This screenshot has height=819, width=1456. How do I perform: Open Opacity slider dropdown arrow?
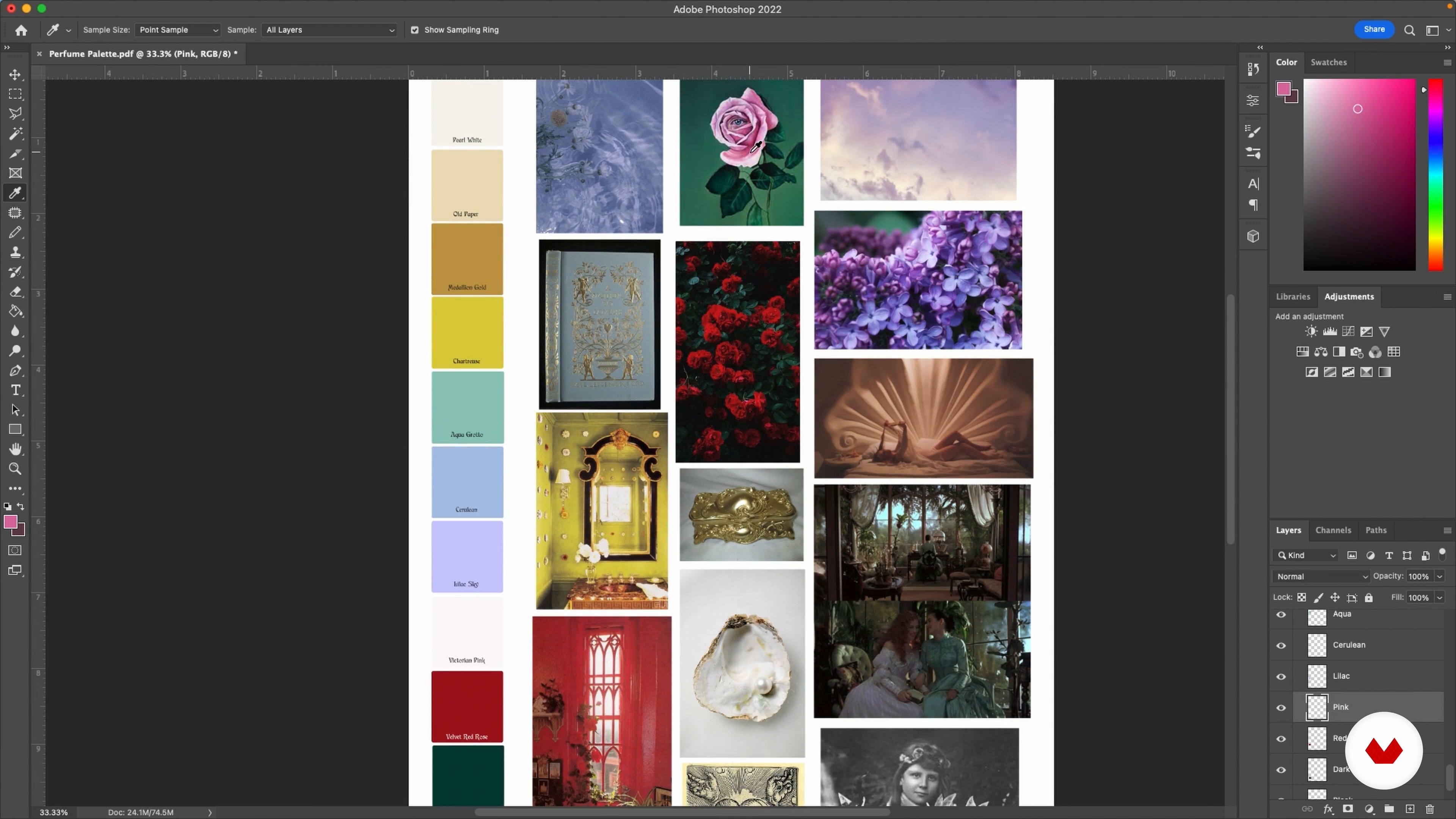pos(1440,576)
